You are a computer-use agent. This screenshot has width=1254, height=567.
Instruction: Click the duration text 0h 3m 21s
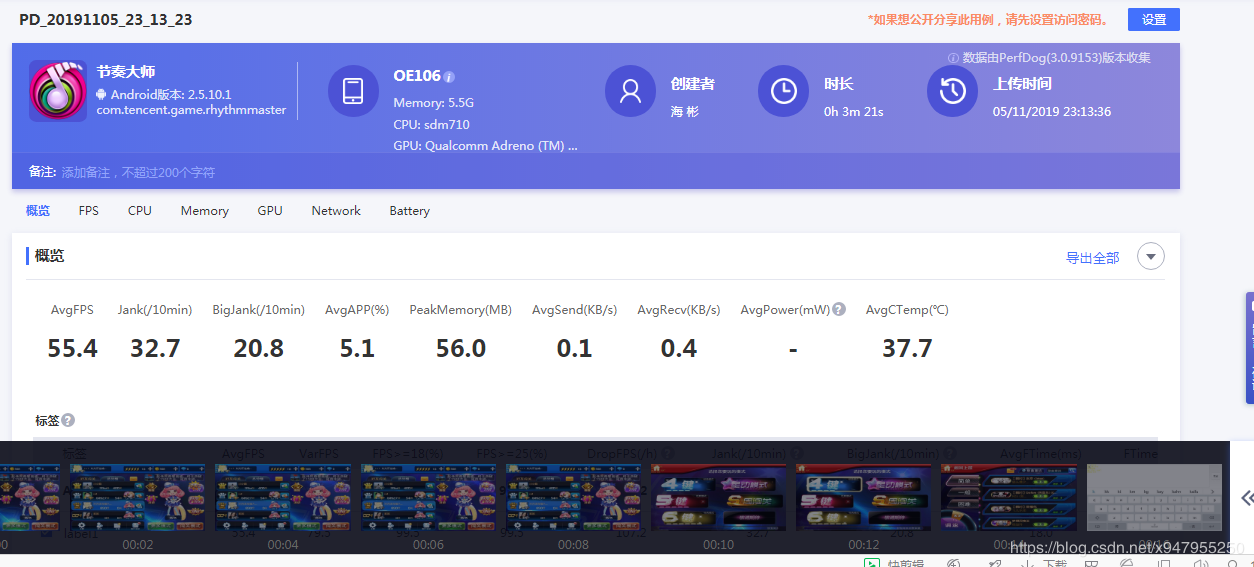point(854,112)
